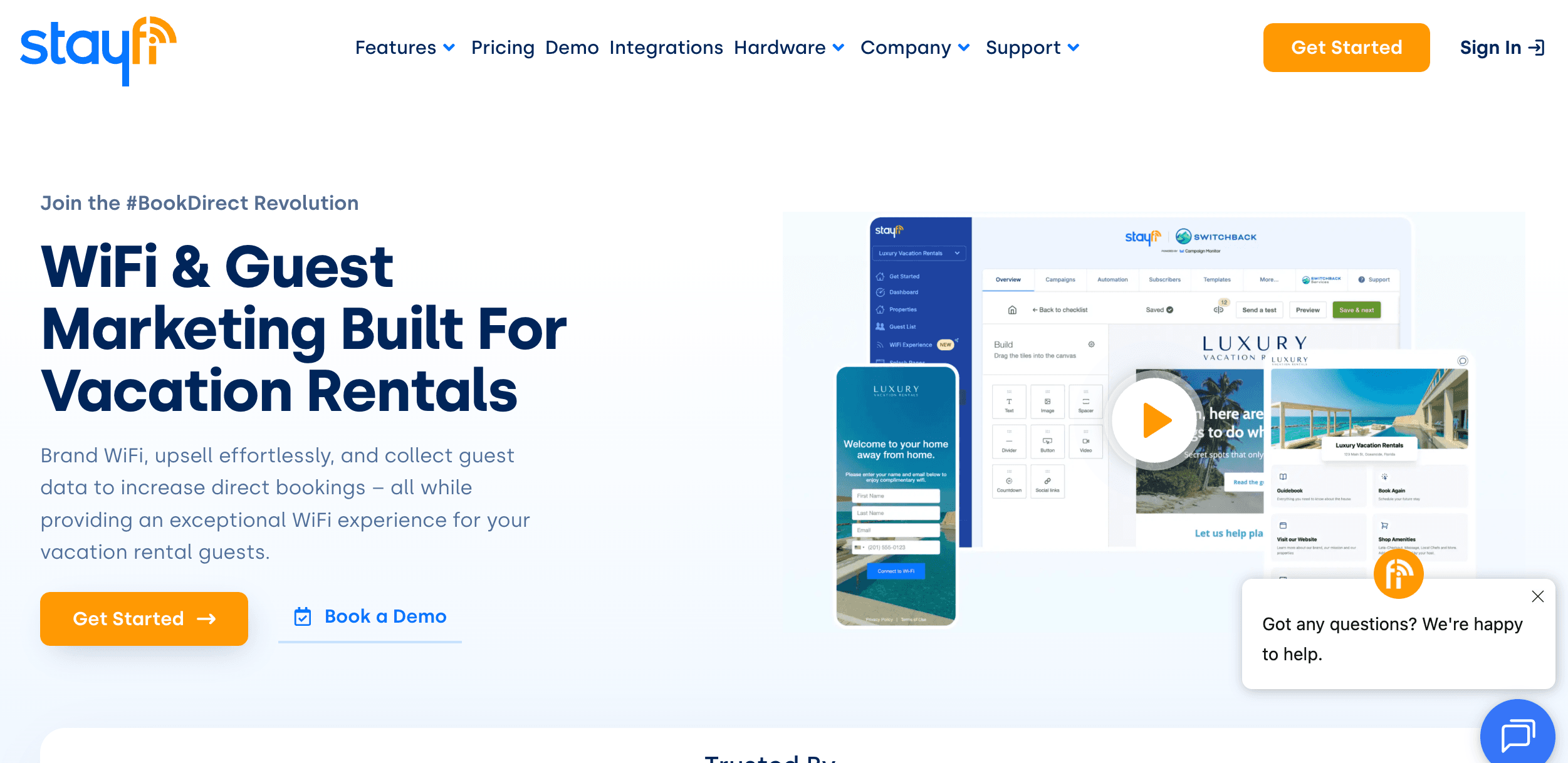The width and height of the screenshot is (1568, 763).
Task: Click Sign In in the header
Action: tap(1490, 48)
